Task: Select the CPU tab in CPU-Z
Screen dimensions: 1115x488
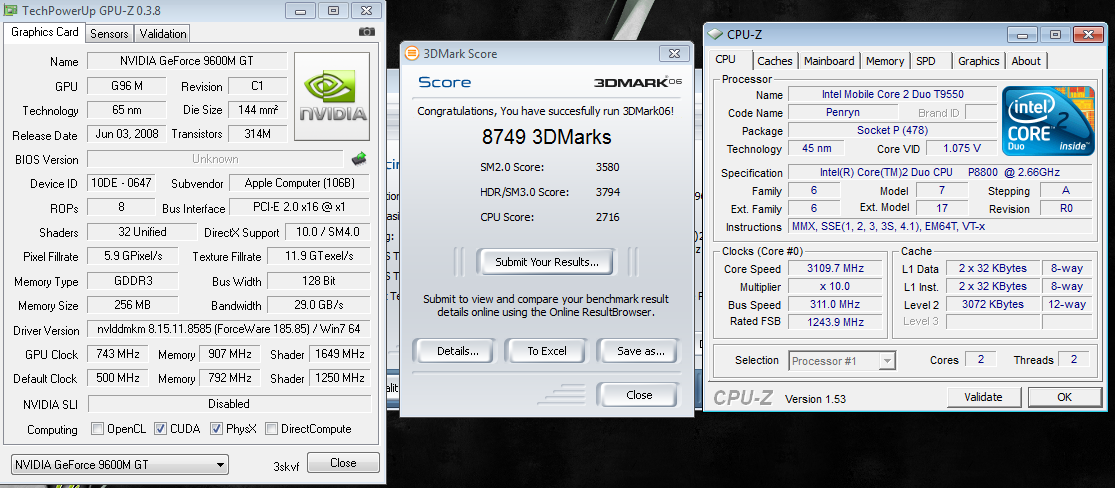Action: click(725, 60)
